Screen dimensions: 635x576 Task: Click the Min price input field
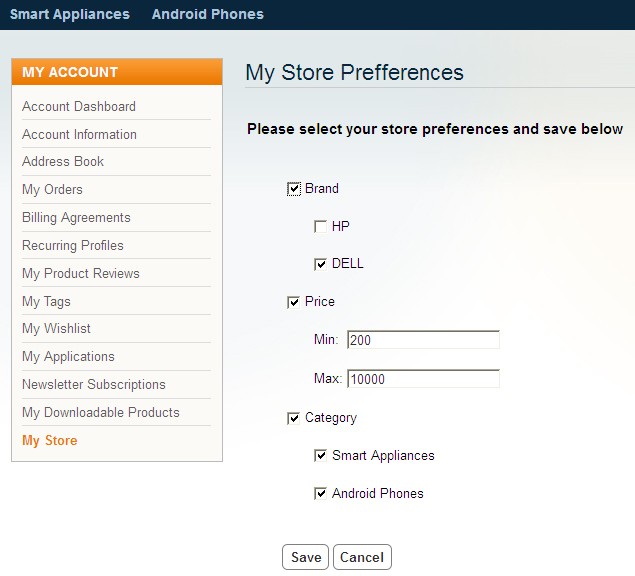point(423,339)
